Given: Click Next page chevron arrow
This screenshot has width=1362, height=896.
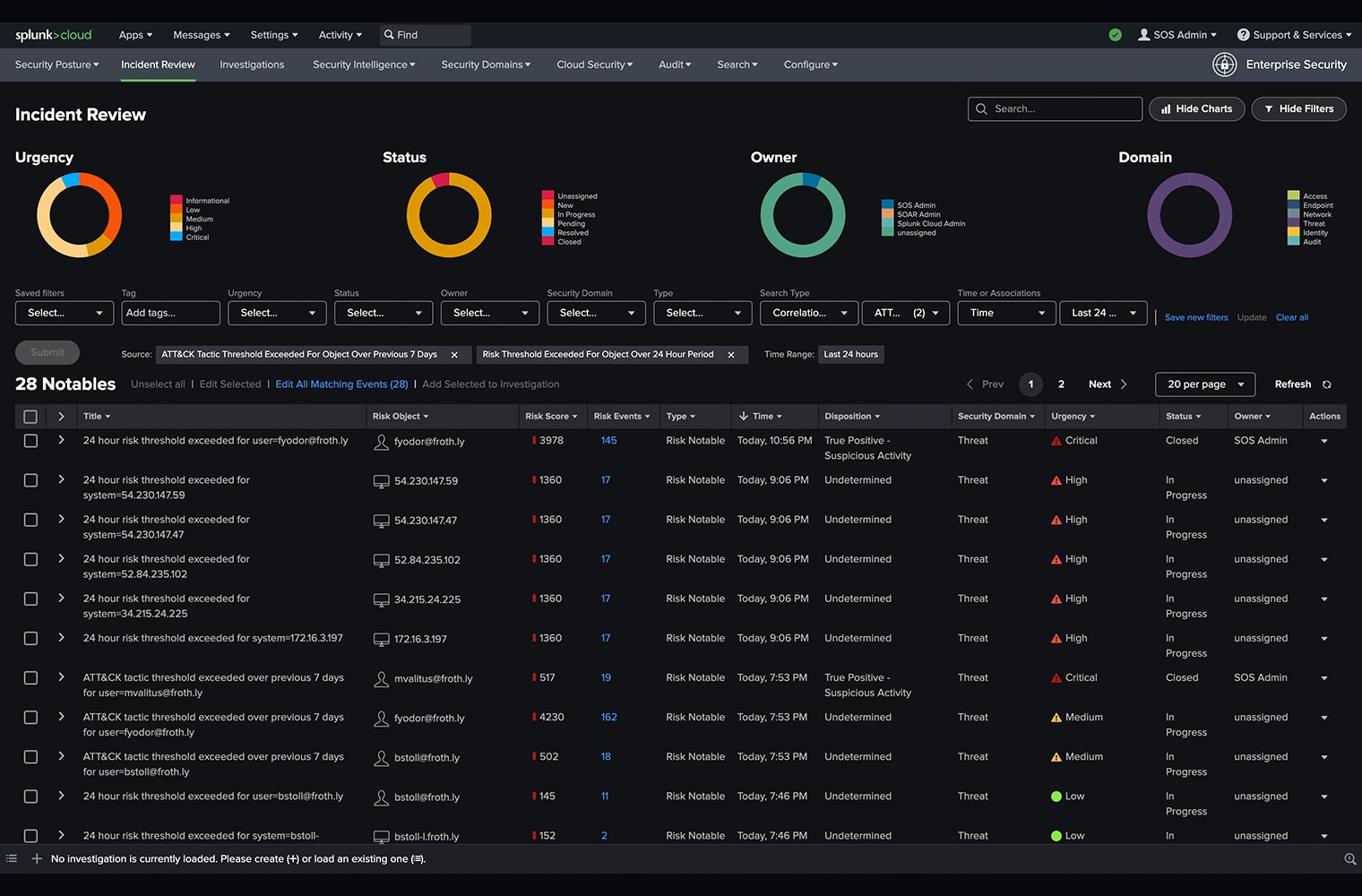Looking at the screenshot, I should pos(1124,384).
